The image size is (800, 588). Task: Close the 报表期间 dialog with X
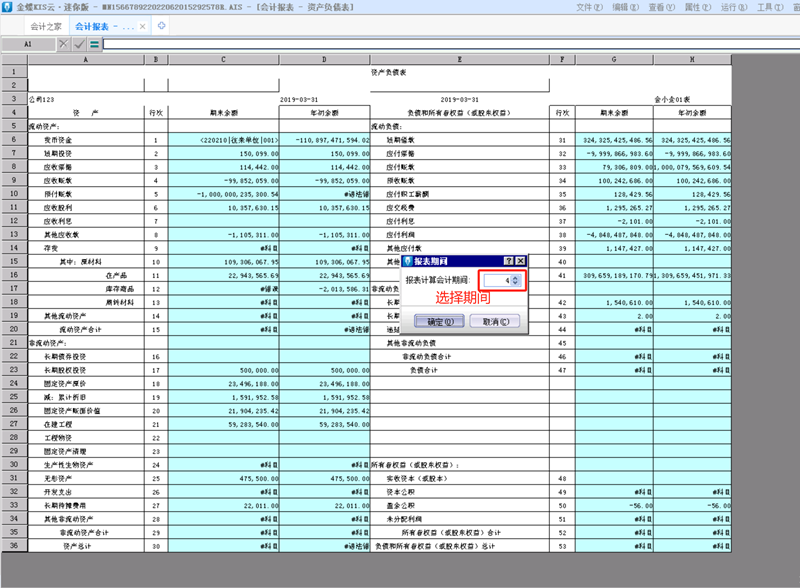522,260
